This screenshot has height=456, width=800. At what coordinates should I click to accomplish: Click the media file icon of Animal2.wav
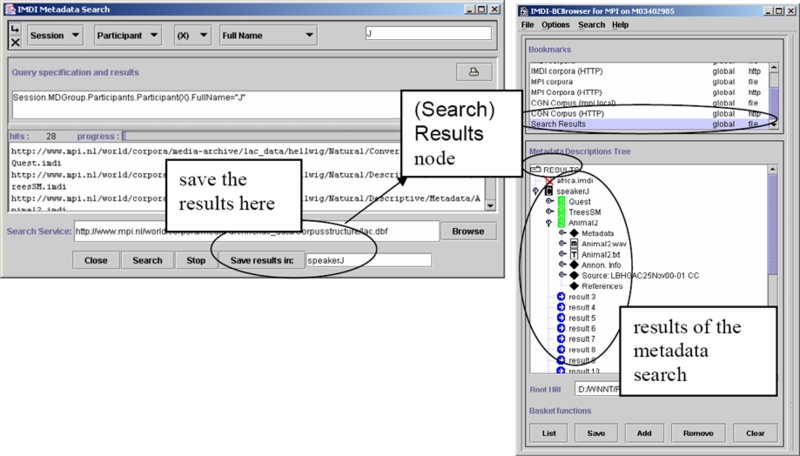coord(574,244)
